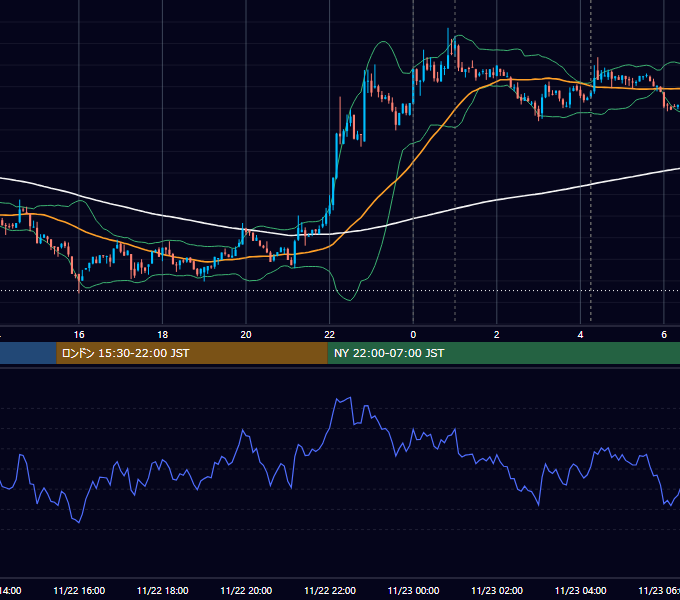Click the hour label 20 on the time axis

pyautogui.click(x=246, y=334)
